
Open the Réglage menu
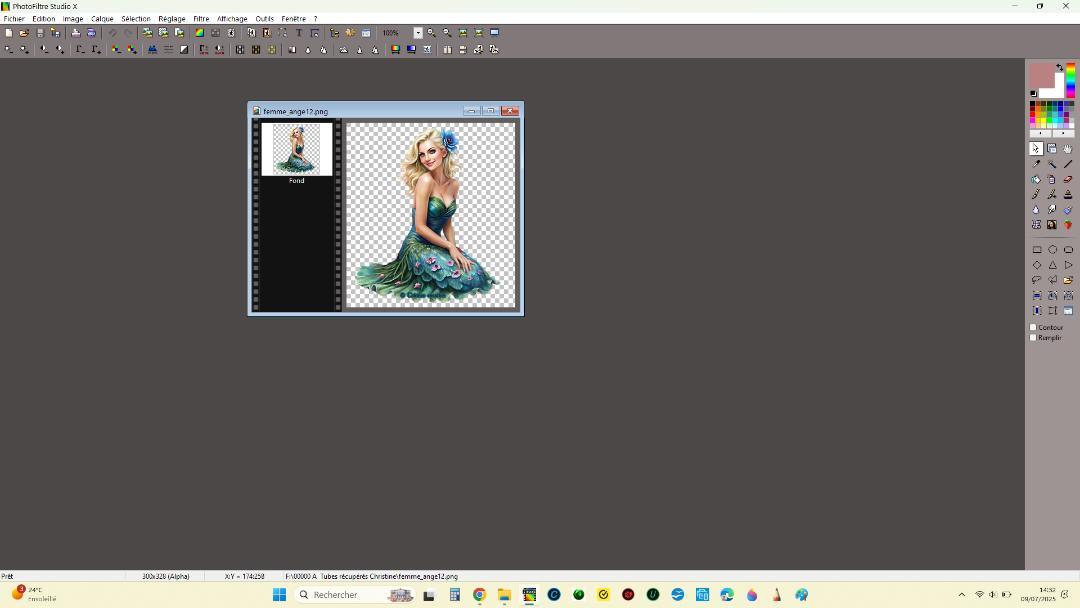(x=171, y=19)
